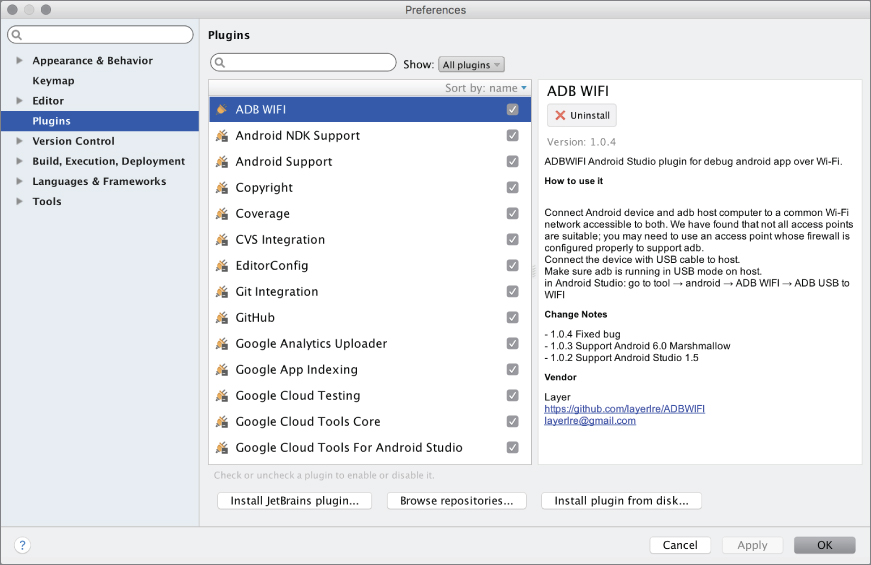This screenshot has width=871, height=565.
Task: Disable the Google App Indexing checkbox
Action: pos(513,369)
